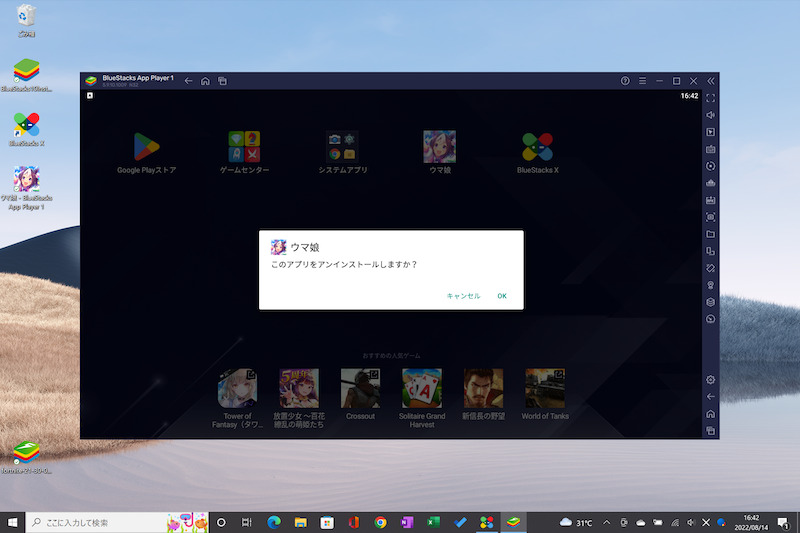Open the keyboard controls icon in sidebar
Viewport: 800px width, 533px height.
[x=710, y=149]
